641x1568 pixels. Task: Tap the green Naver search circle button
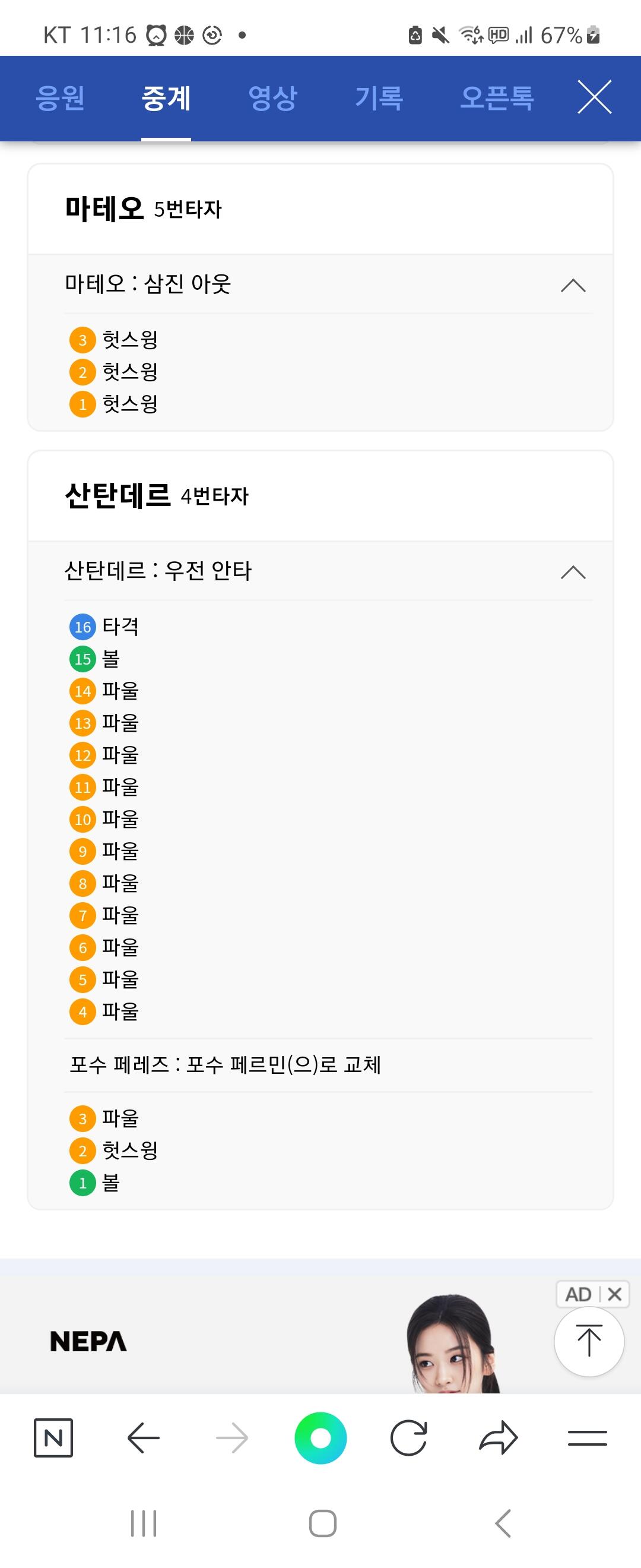pyautogui.click(x=320, y=1438)
